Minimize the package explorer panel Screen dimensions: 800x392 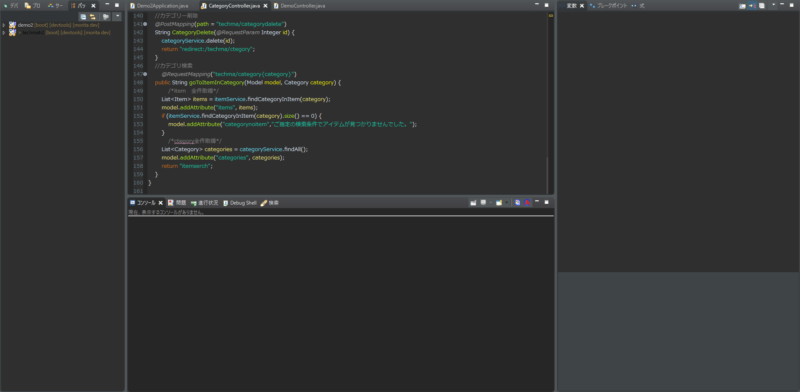pos(107,5)
